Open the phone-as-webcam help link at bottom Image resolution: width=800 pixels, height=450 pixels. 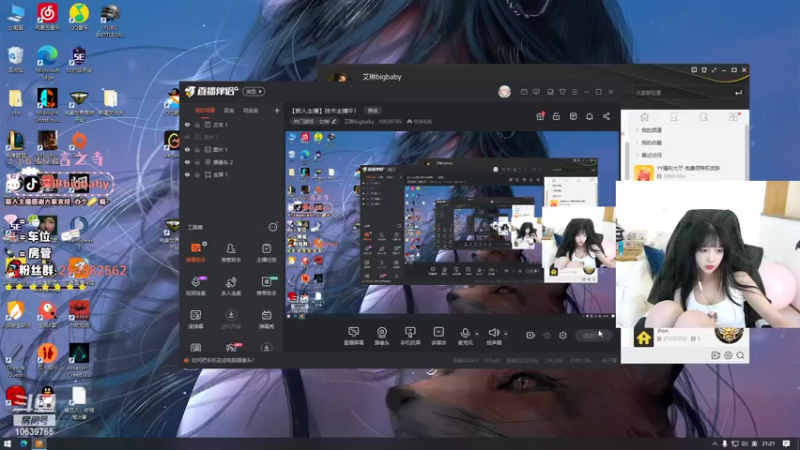click(x=222, y=360)
